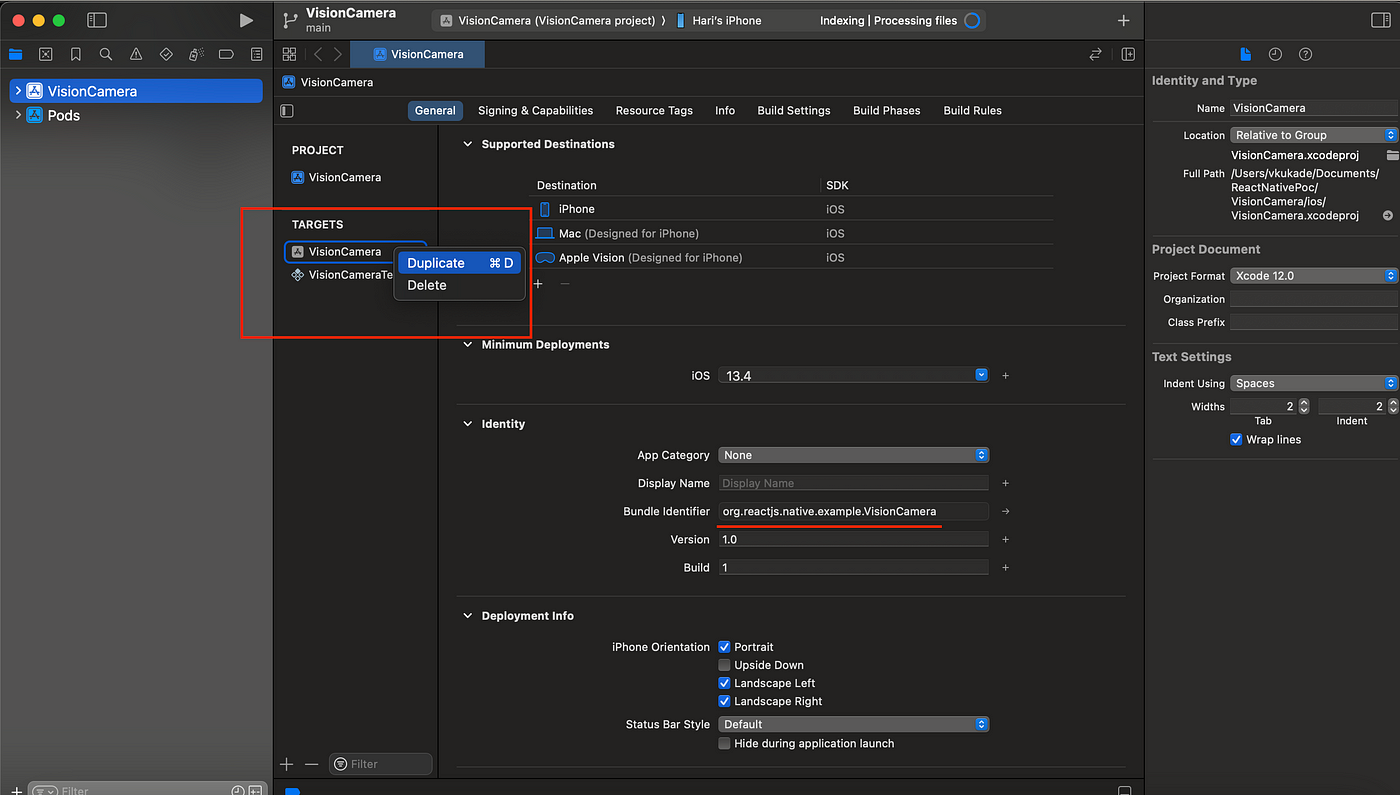Screen dimensions: 1400x795
Task: Hide the project and targets list
Action: [288, 111]
